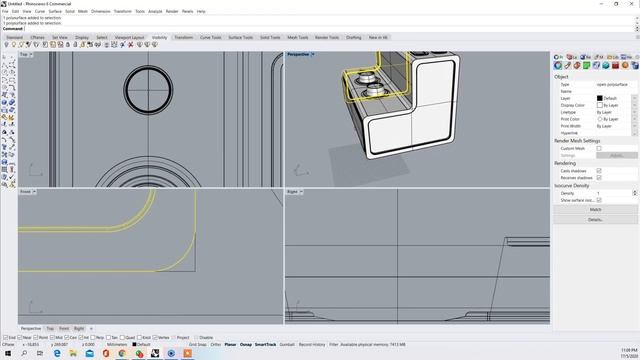Click the Rhino icon on the taskbar
This screenshot has width=640, height=360.
(155, 353)
